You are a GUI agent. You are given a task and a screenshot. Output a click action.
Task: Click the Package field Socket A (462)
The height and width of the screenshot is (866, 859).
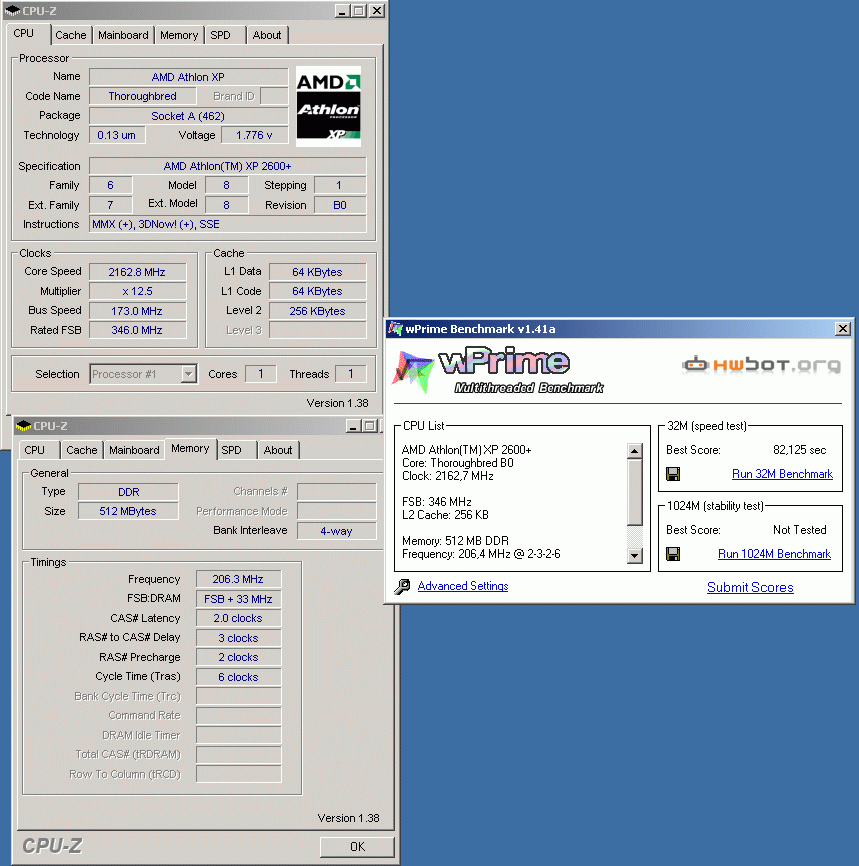click(x=188, y=116)
